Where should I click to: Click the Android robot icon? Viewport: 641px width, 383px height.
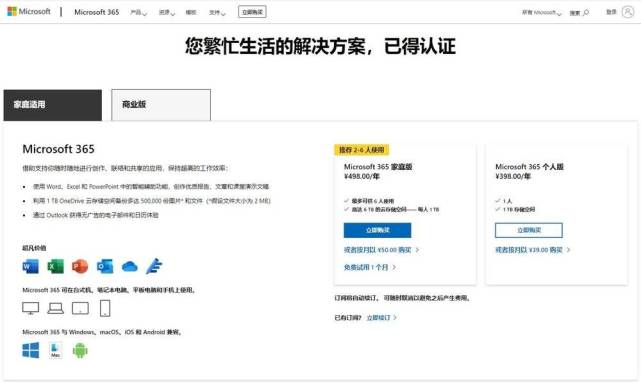[80, 351]
